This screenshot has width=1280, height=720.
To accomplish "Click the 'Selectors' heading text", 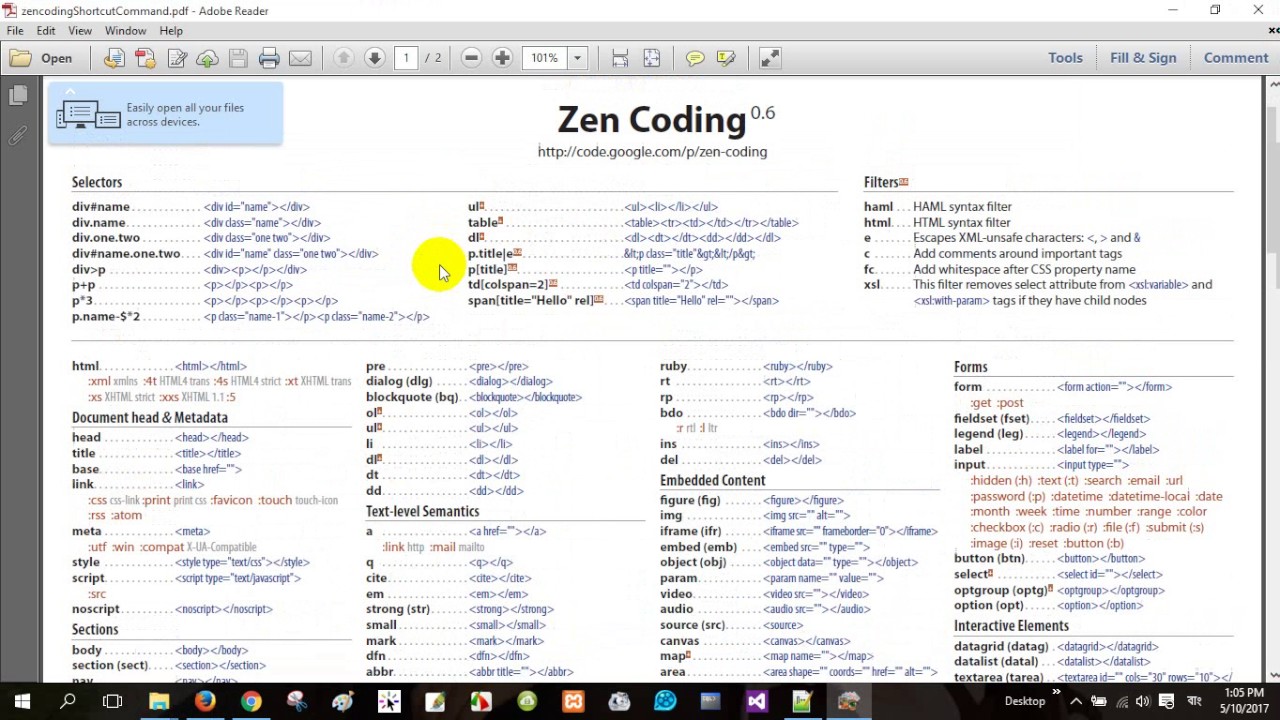I will (97, 182).
